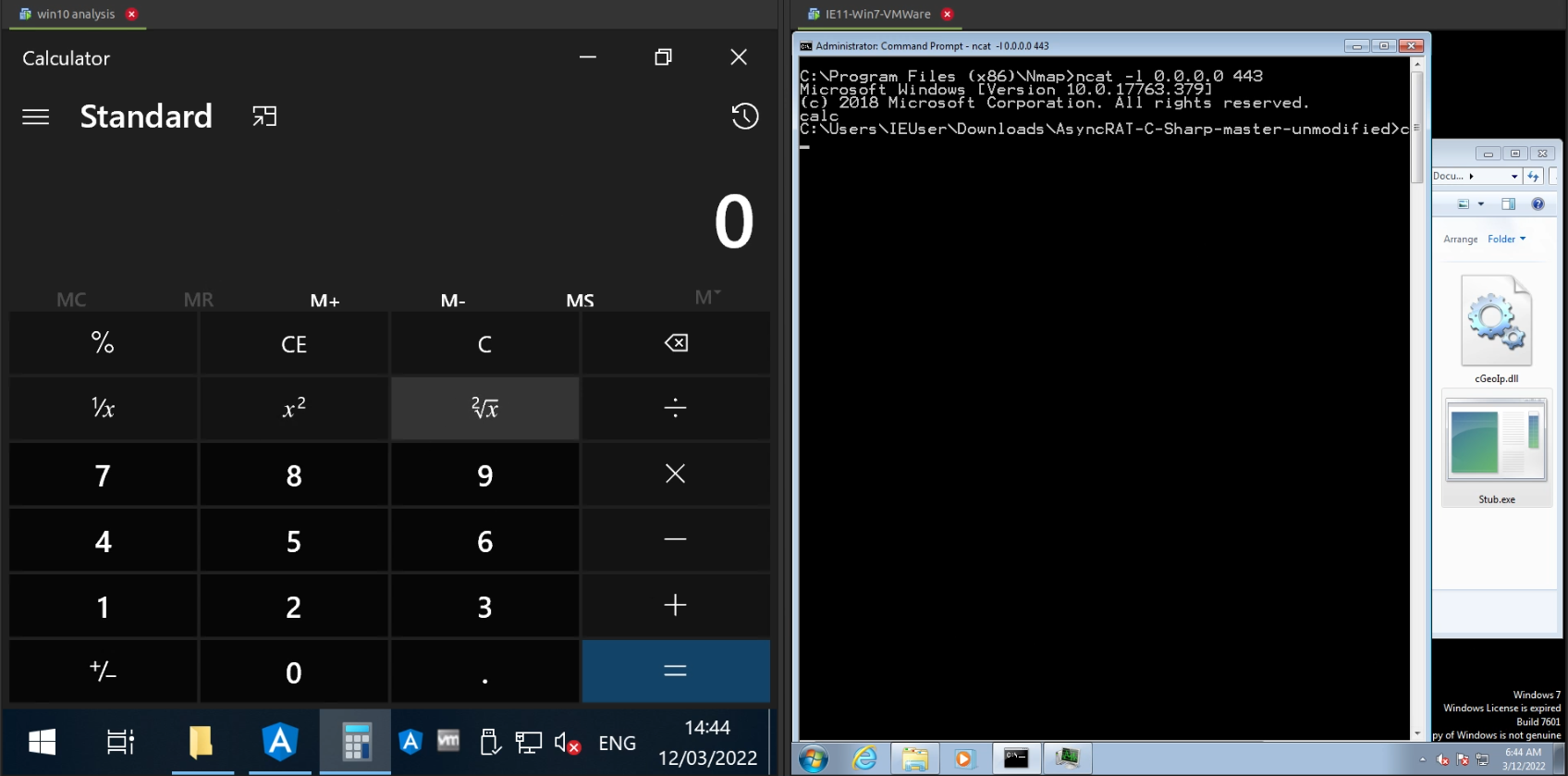The height and width of the screenshot is (776, 1568).
Task: Click the plus operator key
Action: click(676, 606)
